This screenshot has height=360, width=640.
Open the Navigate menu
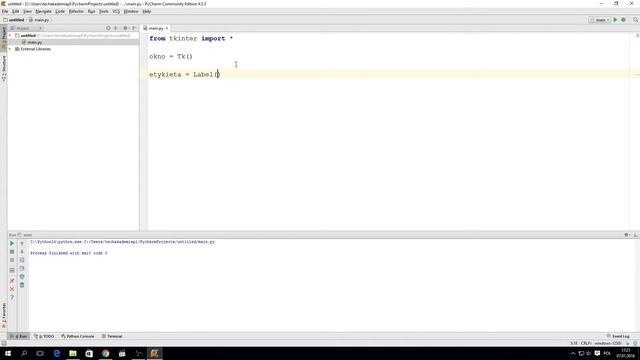[x=43, y=11]
